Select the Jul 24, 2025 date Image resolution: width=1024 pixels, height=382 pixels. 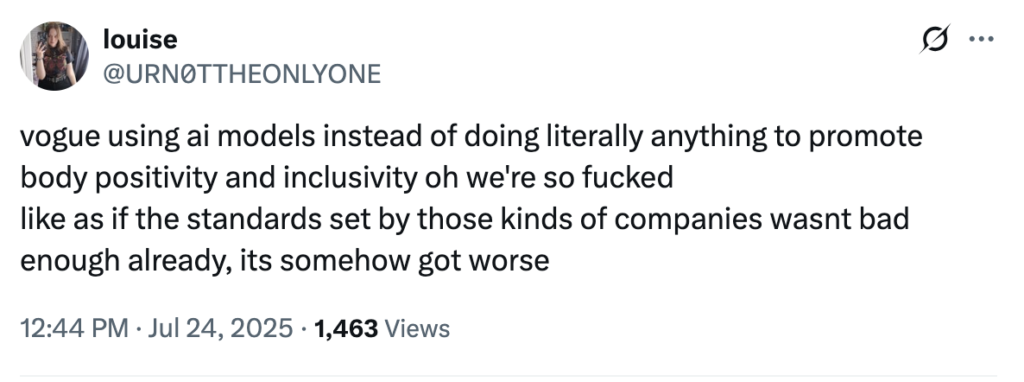point(220,328)
